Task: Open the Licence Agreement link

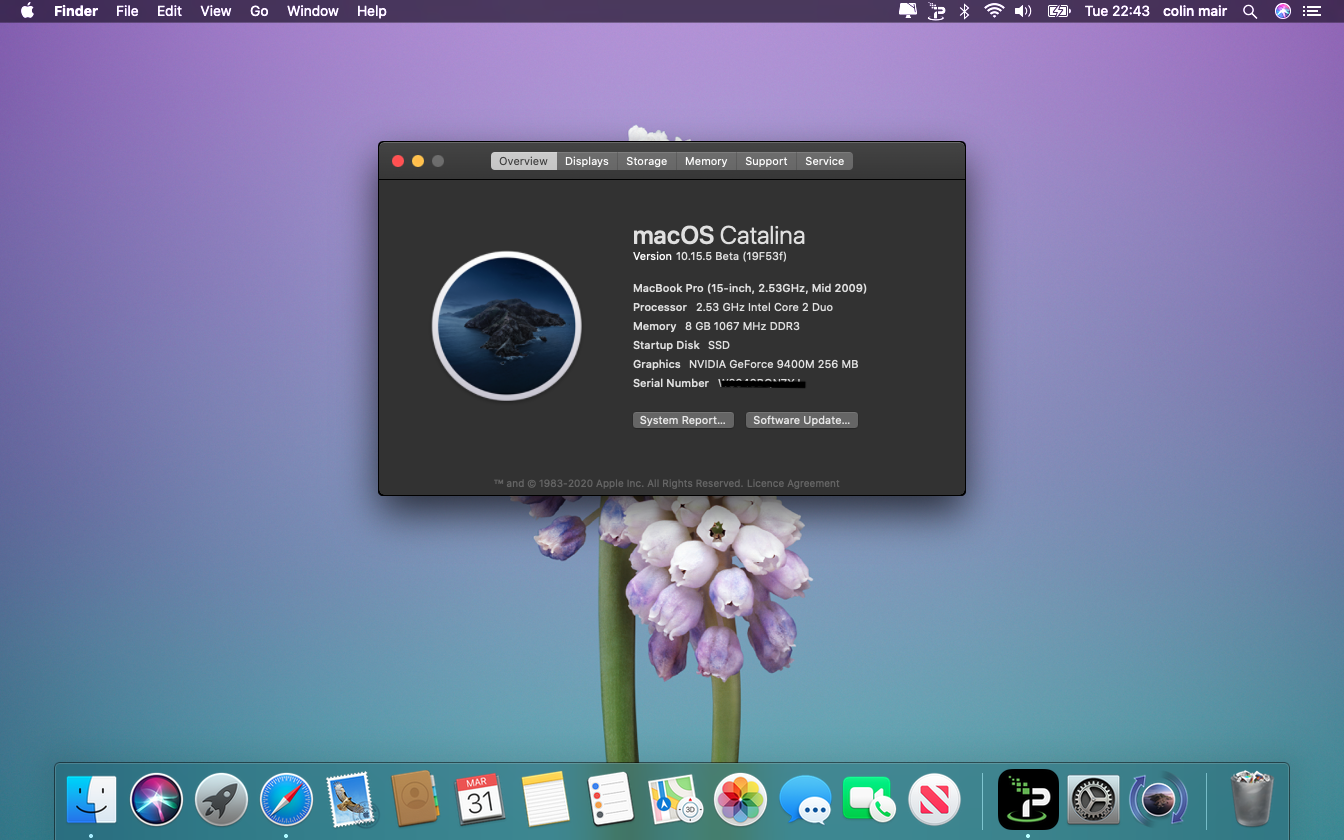Action: click(793, 483)
